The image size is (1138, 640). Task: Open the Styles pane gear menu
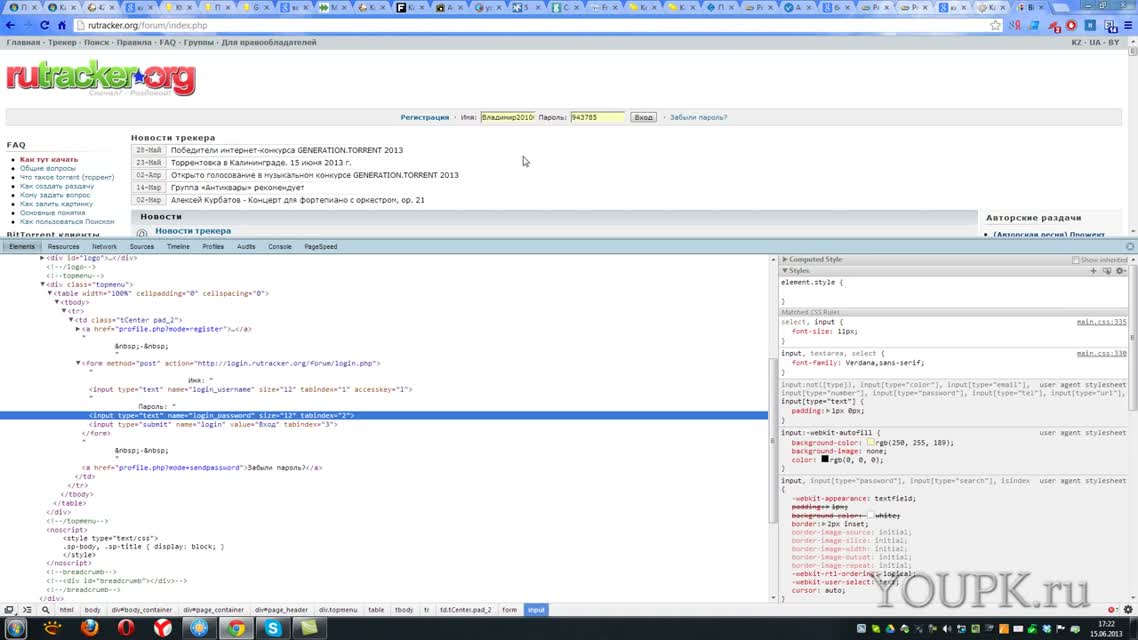click(x=1121, y=271)
